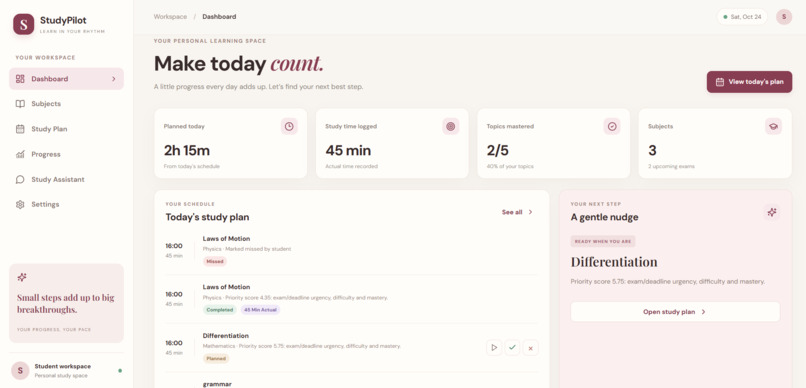
Task: Click the graduation cap icon on Subjects card
Action: (x=773, y=126)
